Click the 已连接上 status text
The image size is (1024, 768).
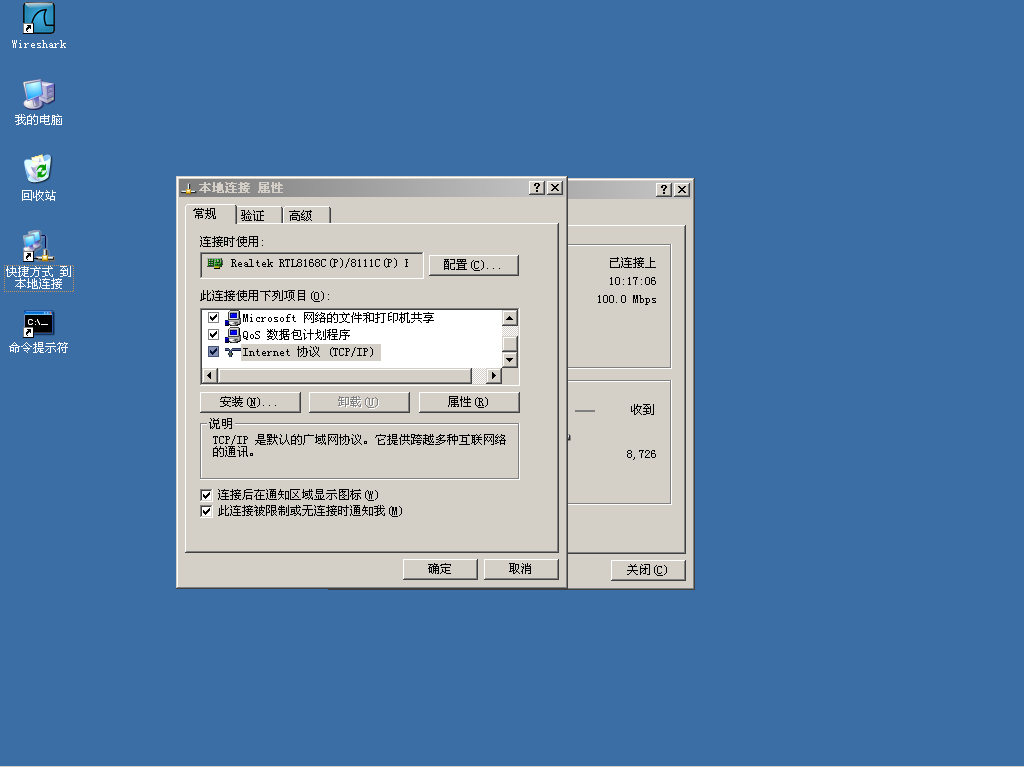coord(632,263)
